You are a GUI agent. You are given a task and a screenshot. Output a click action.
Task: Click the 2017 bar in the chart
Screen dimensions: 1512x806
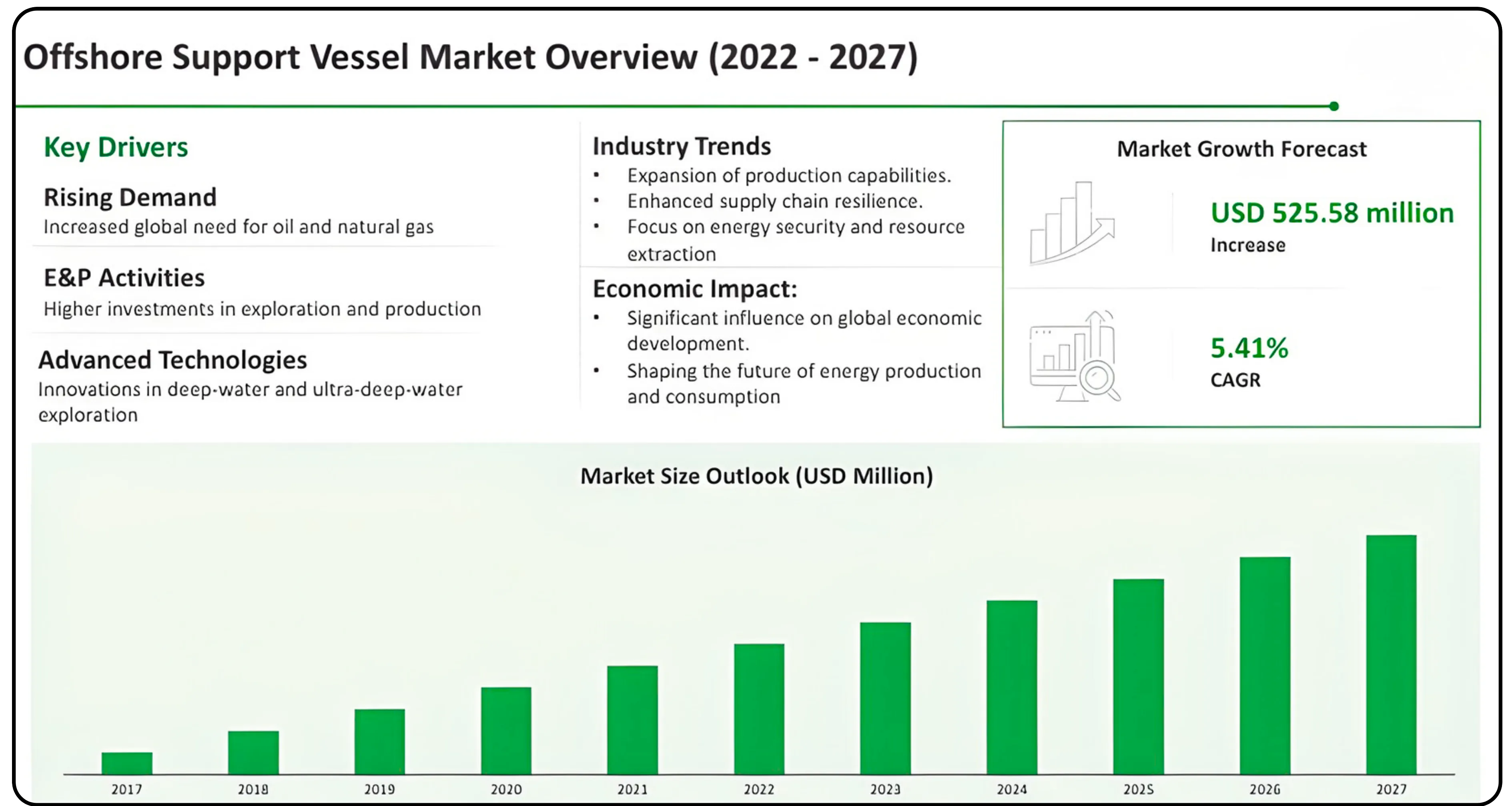click(x=127, y=762)
